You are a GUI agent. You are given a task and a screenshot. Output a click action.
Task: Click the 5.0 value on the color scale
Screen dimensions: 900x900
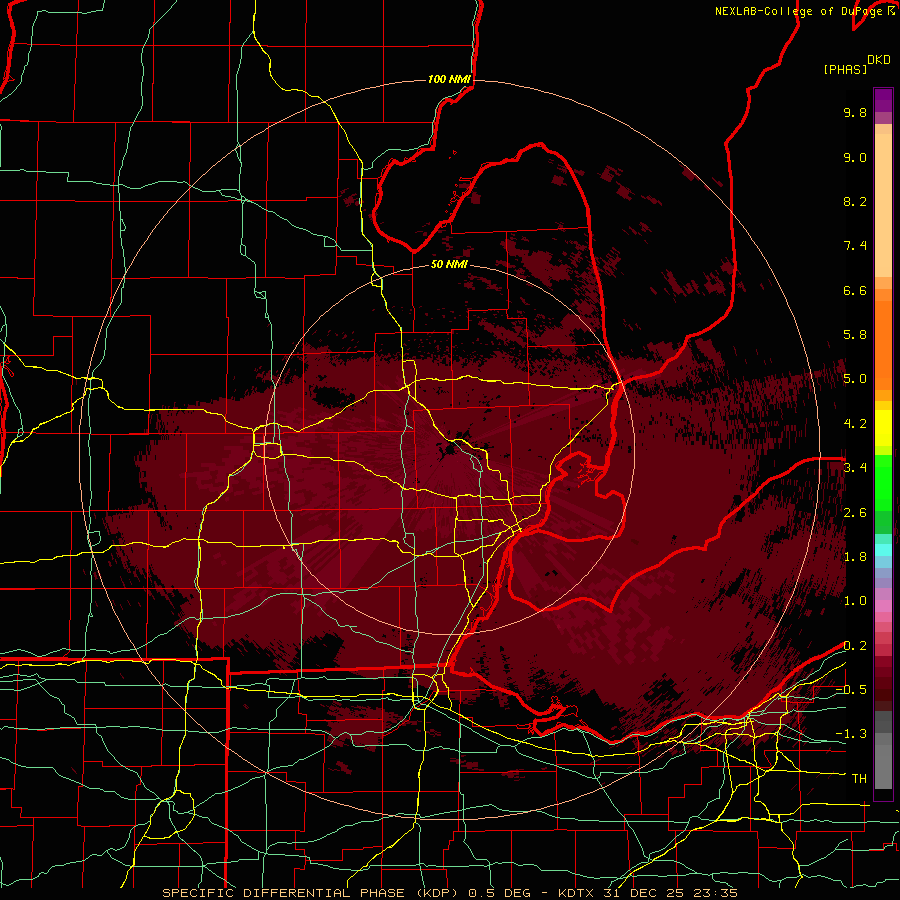coord(855,379)
